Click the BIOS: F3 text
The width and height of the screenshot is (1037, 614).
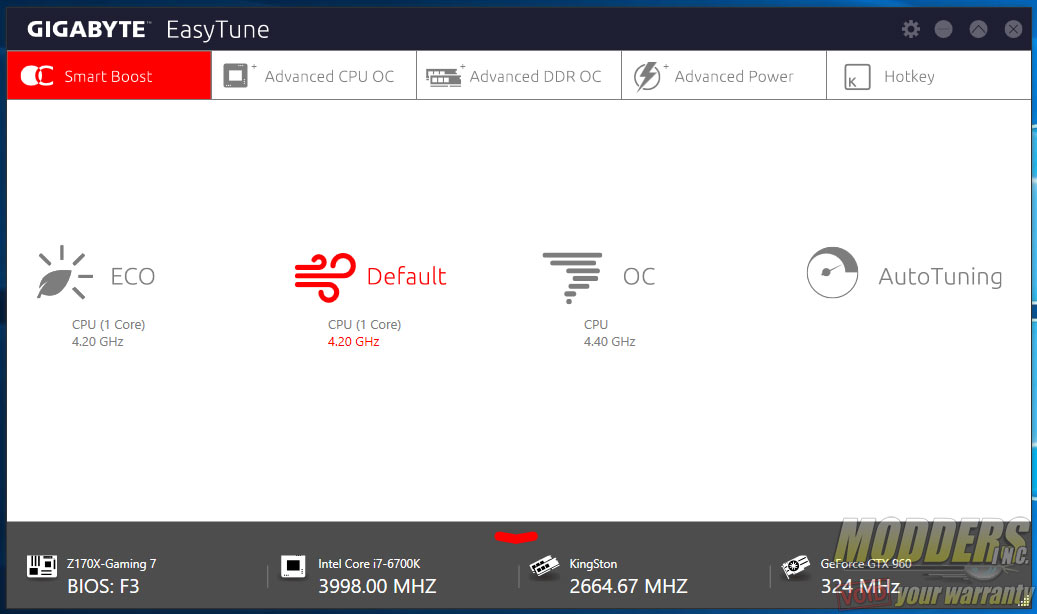tap(103, 586)
